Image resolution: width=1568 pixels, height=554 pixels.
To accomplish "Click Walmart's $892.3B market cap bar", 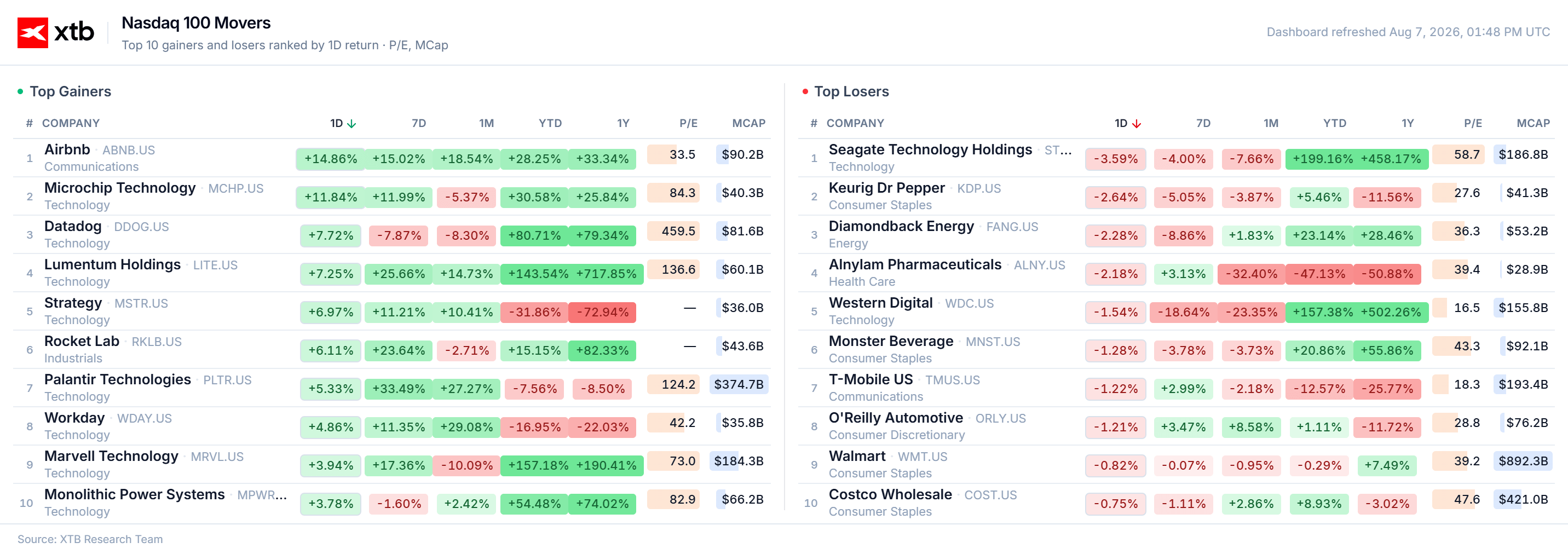I will tap(1523, 461).
